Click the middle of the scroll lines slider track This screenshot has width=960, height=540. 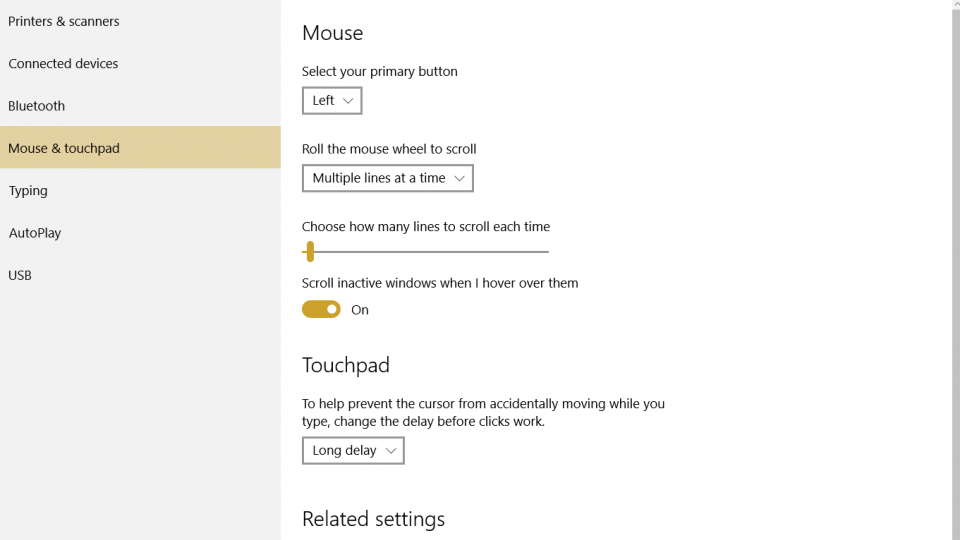tap(426, 252)
